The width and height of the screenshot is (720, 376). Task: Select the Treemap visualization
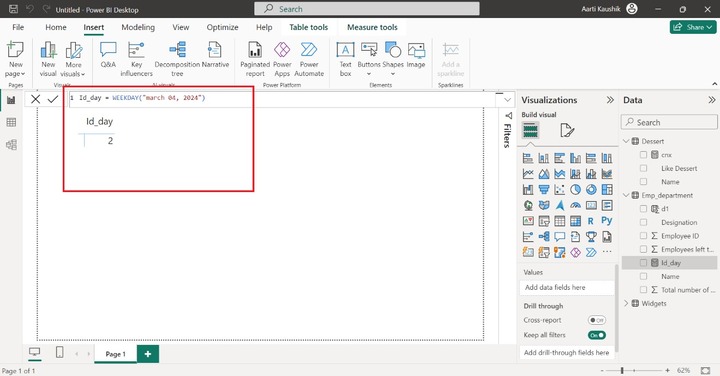tap(607, 190)
